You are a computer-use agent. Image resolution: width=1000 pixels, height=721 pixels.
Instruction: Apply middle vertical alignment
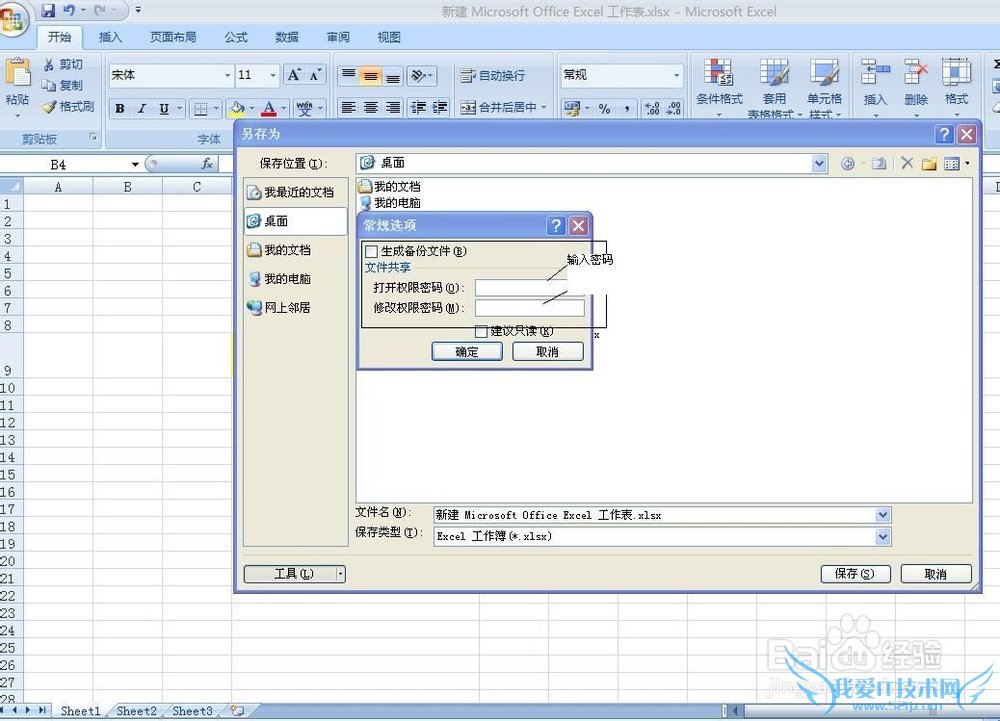pos(371,76)
